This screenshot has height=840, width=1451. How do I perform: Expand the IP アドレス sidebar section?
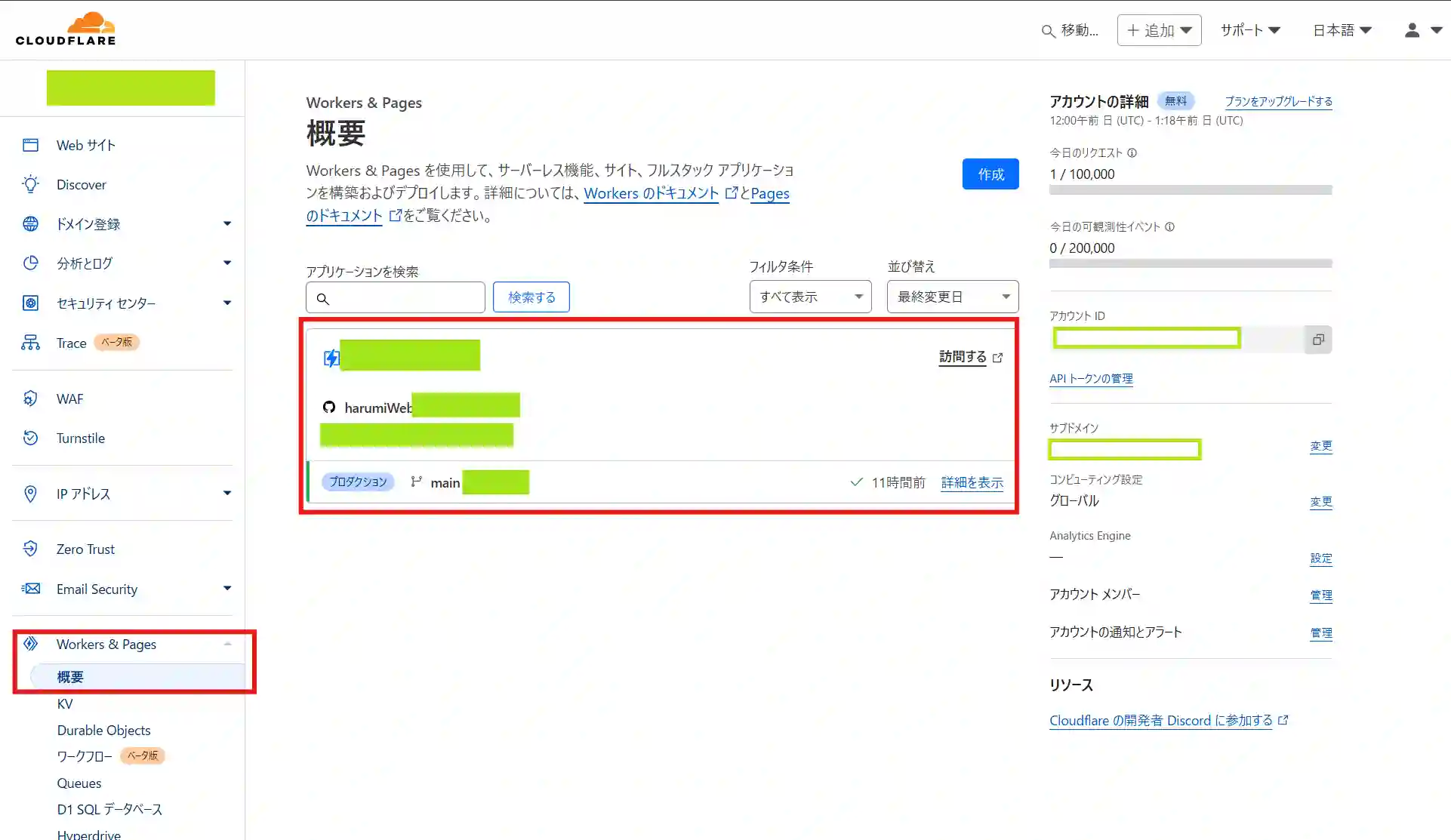coord(227,493)
